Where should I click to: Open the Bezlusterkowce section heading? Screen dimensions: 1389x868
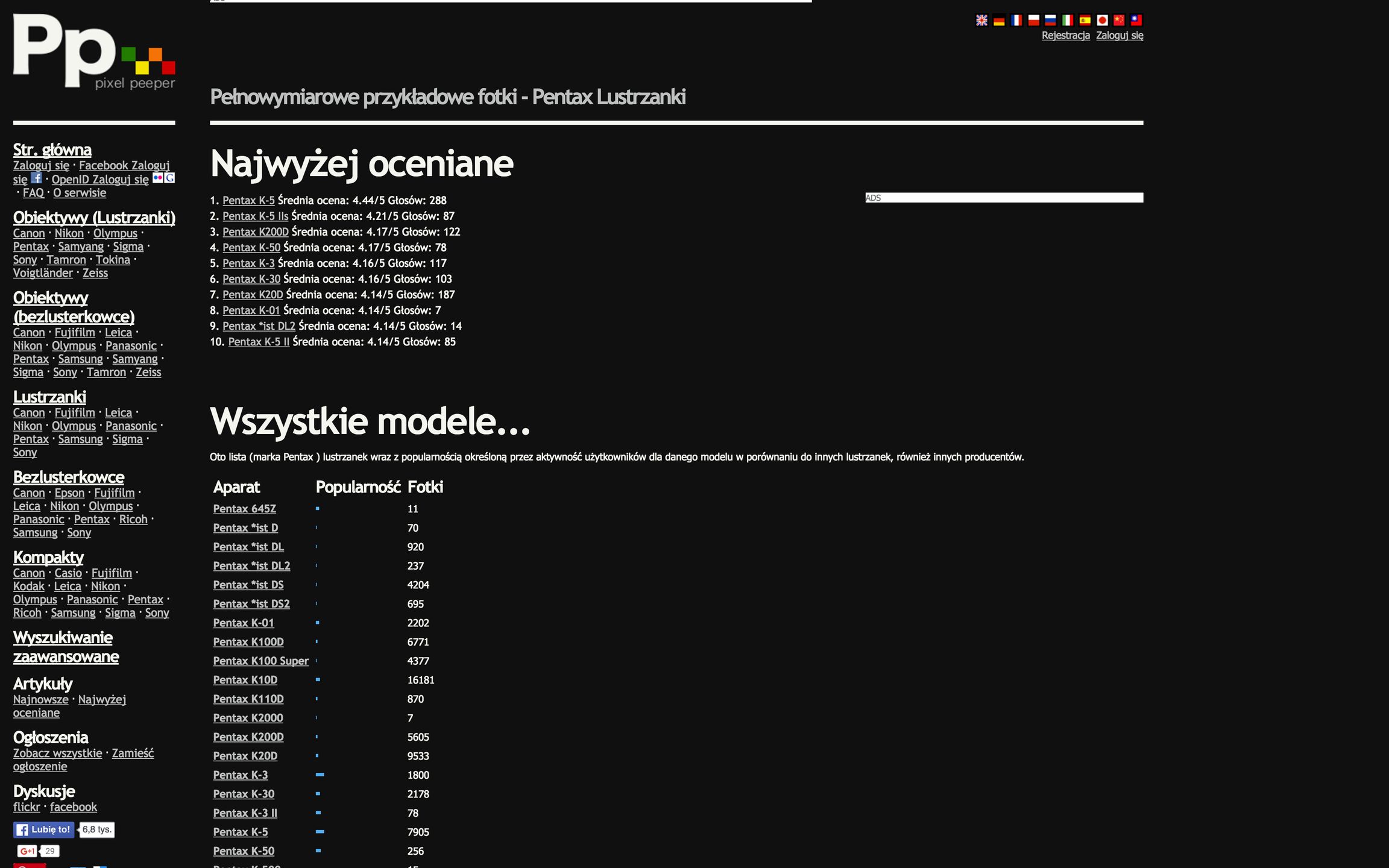[69, 477]
